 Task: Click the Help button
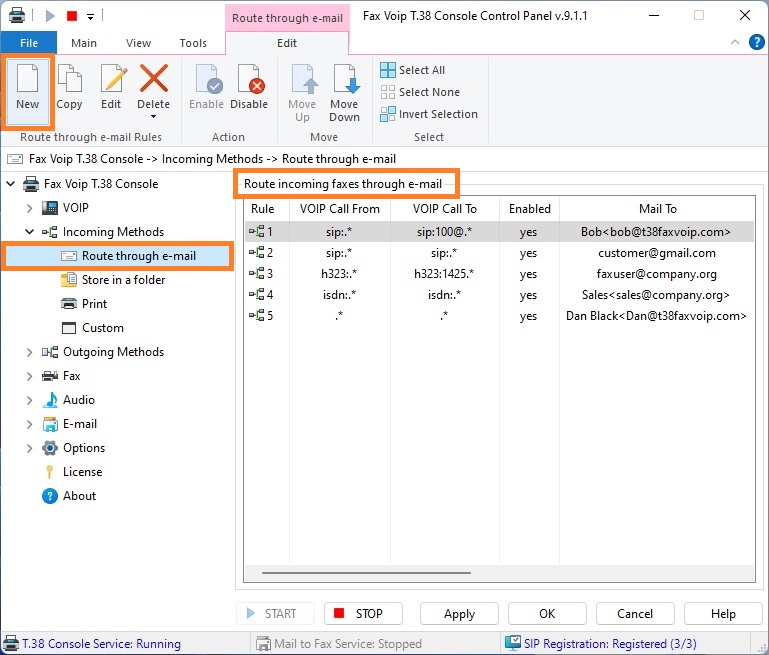(x=723, y=614)
